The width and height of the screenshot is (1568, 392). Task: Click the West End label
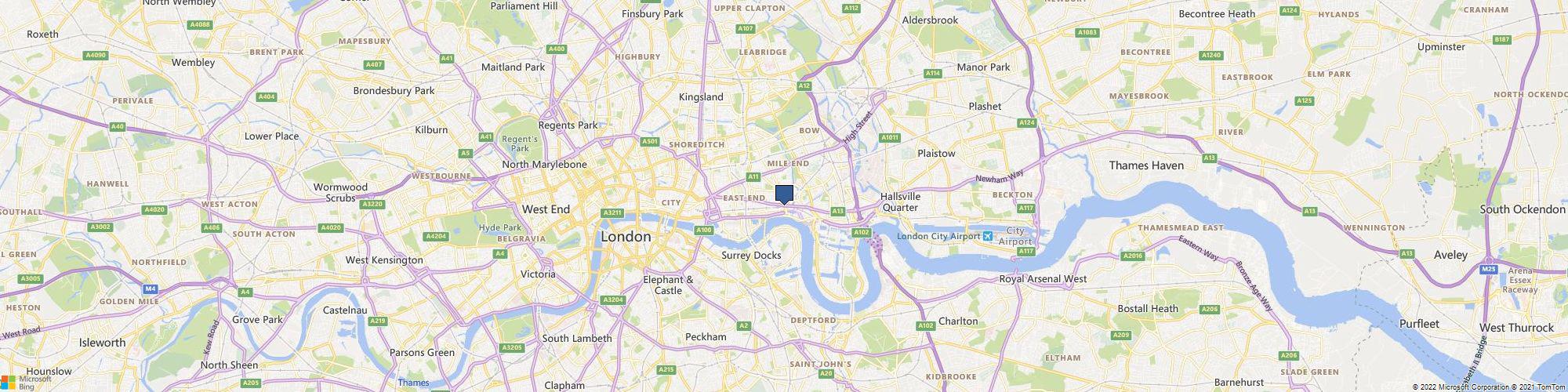pyautogui.click(x=546, y=209)
